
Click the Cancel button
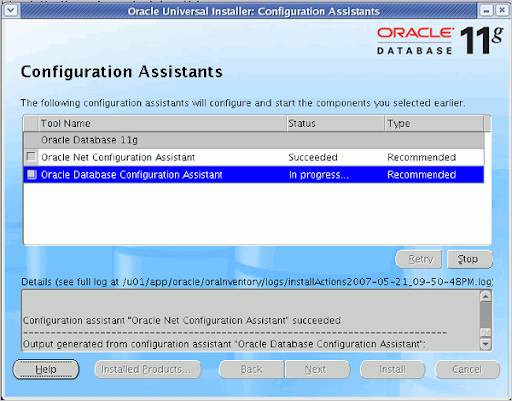pos(467,369)
